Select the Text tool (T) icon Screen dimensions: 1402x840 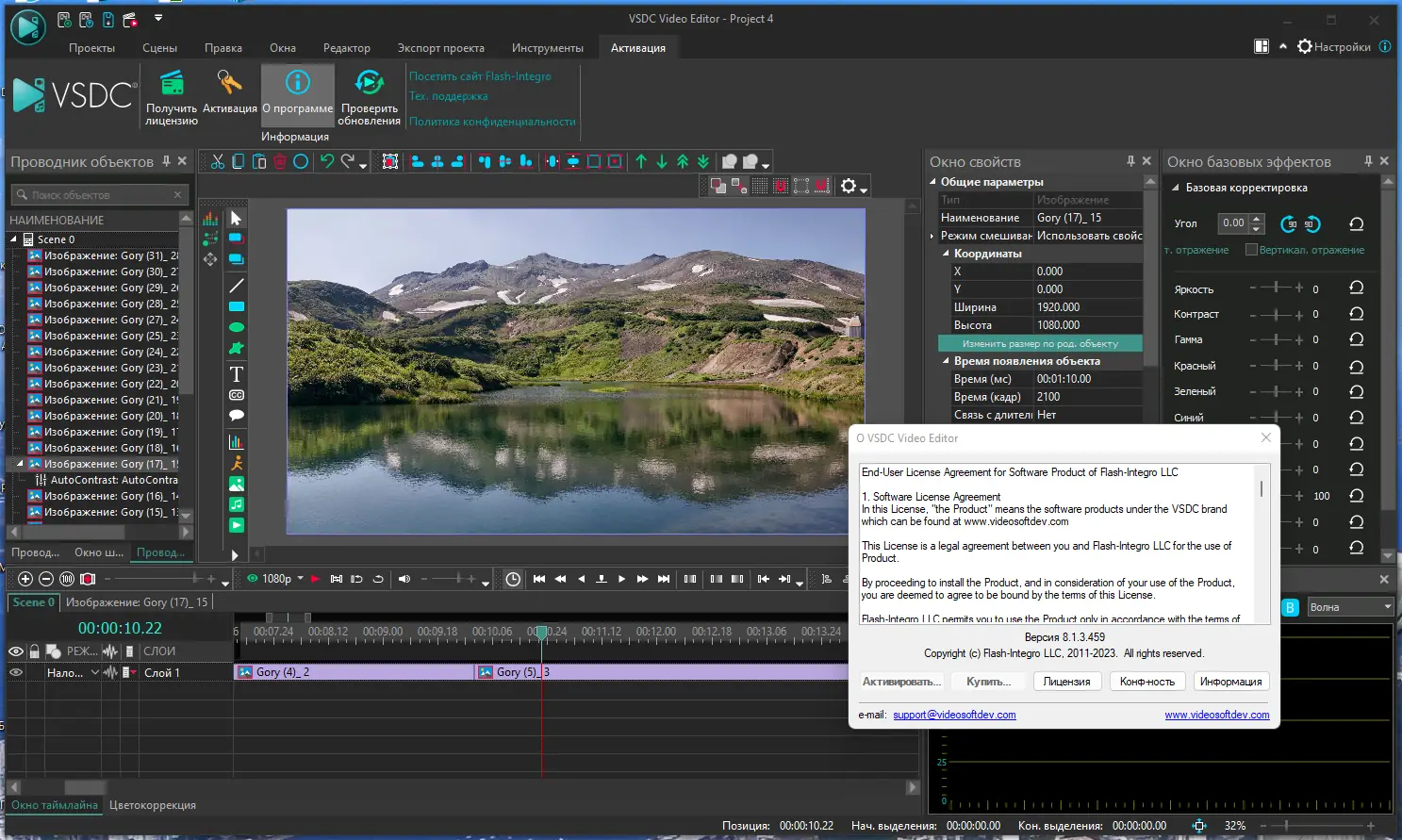click(x=237, y=374)
